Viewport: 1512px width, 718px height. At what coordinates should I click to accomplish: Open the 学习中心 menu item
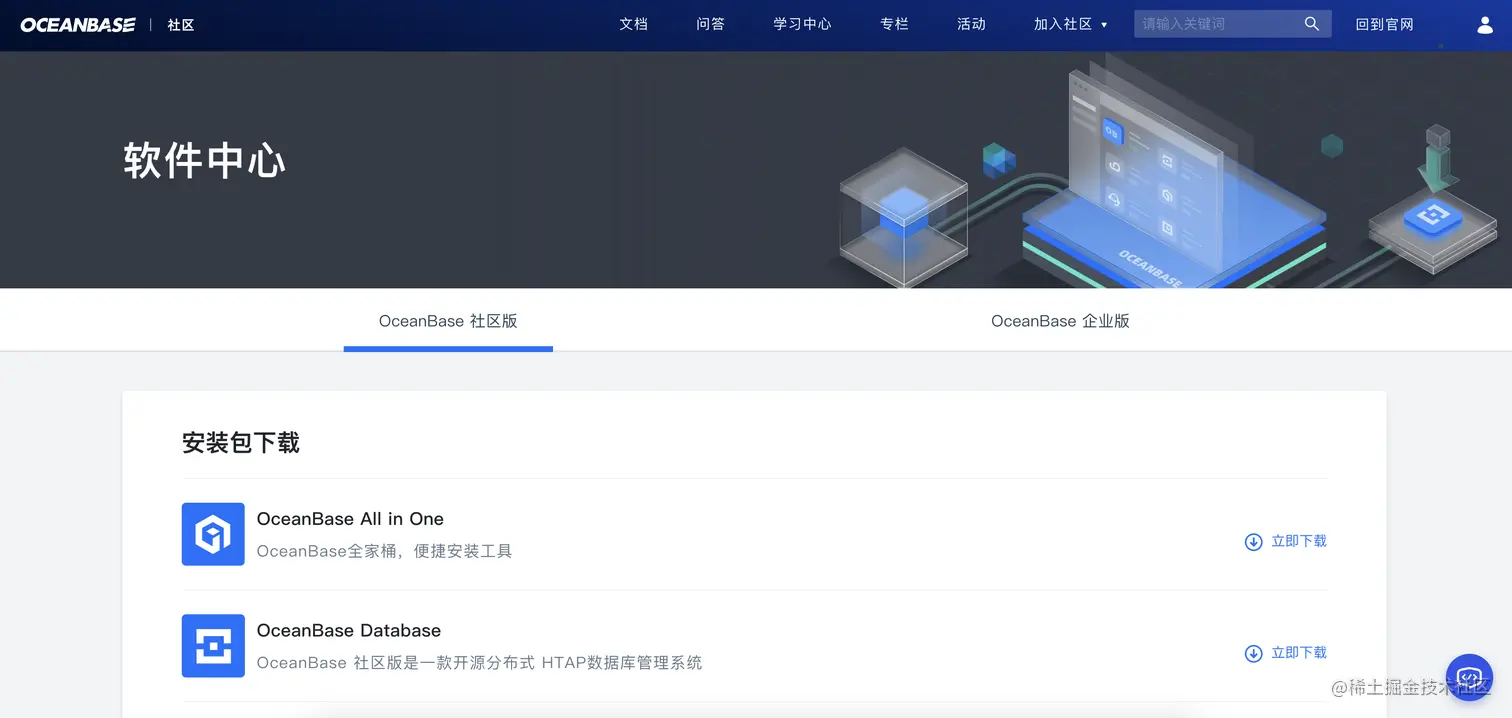(802, 24)
